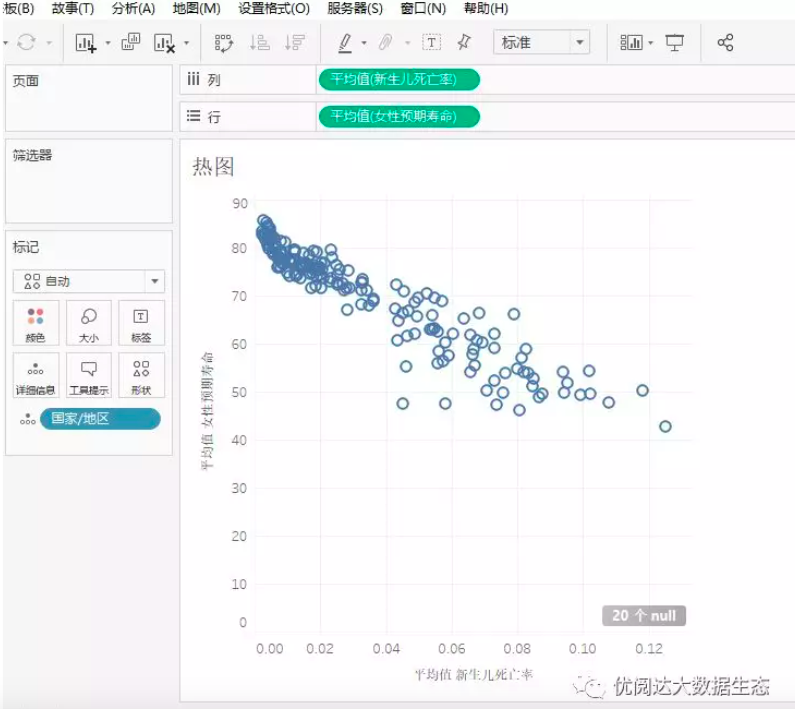Swap rows and columns with toolbar icon

point(224,43)
